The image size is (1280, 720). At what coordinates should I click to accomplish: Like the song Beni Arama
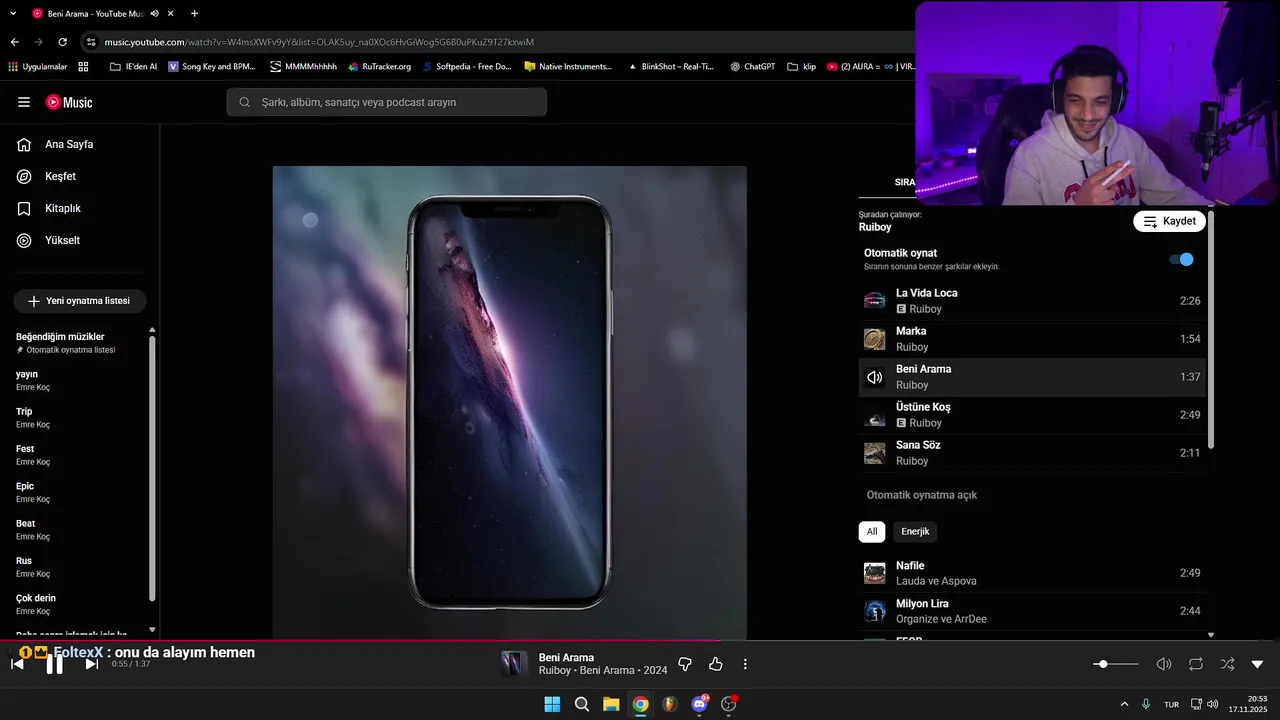[x=716, y=664]
